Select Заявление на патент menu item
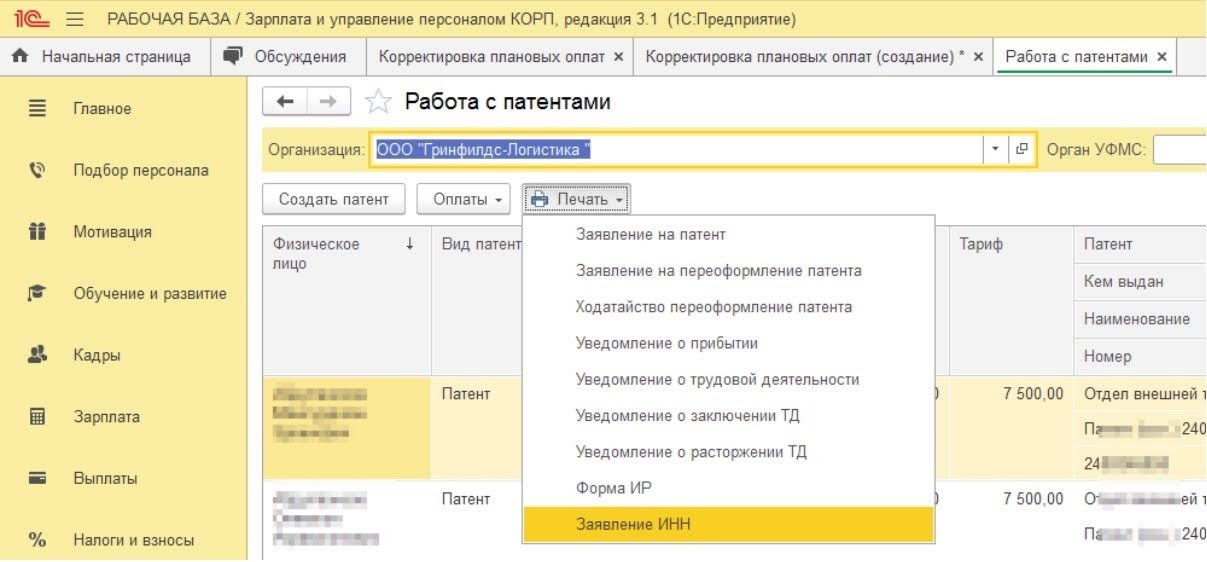 pyautogui.click(x=728, y=234)
